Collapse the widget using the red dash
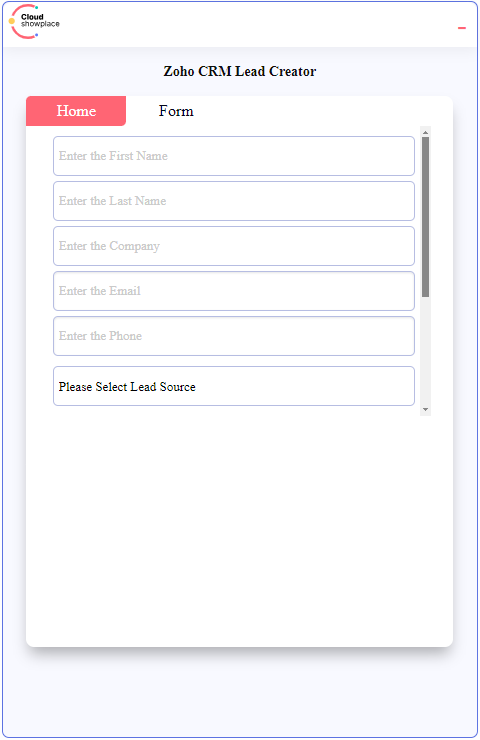 [462, 28]
